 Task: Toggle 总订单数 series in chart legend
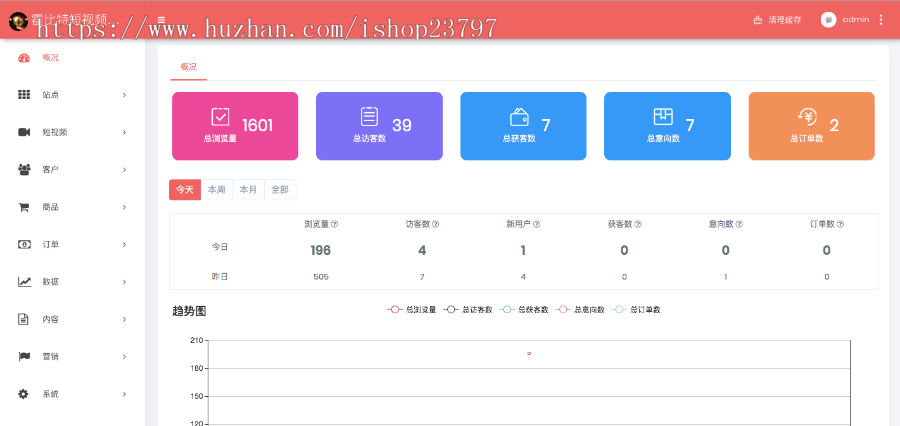click(x=636, y=309)
